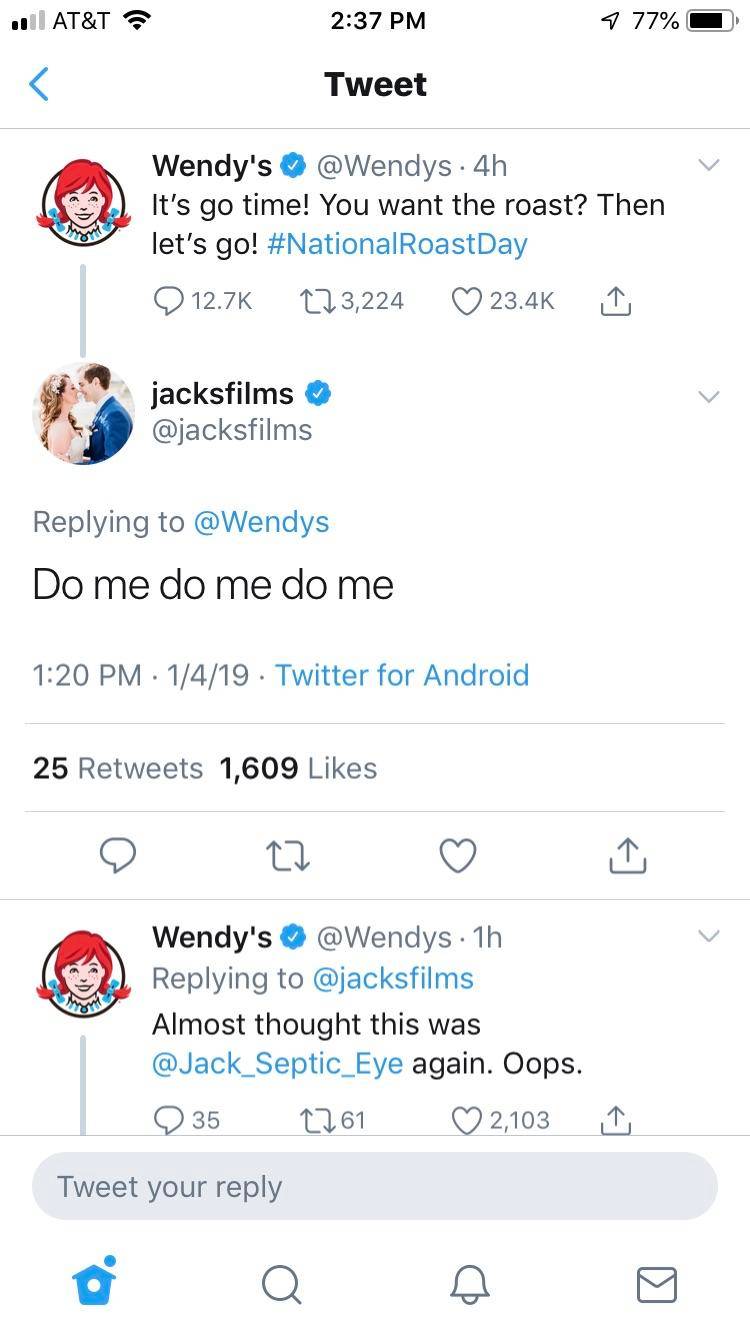Open options chevron on Wendy's bottom reply
This screenshot has height=1334, width=750.
coord(709,937)
